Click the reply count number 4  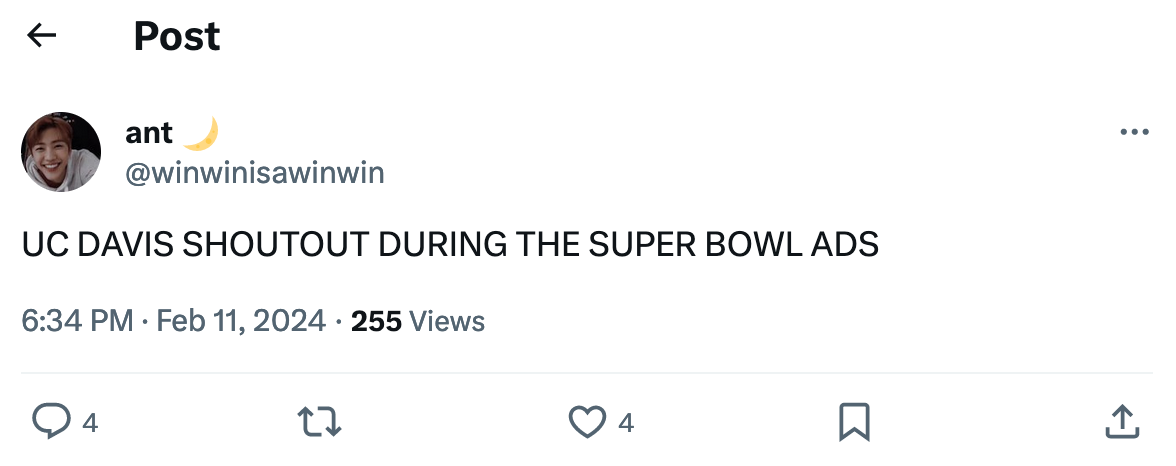(89, 424)
